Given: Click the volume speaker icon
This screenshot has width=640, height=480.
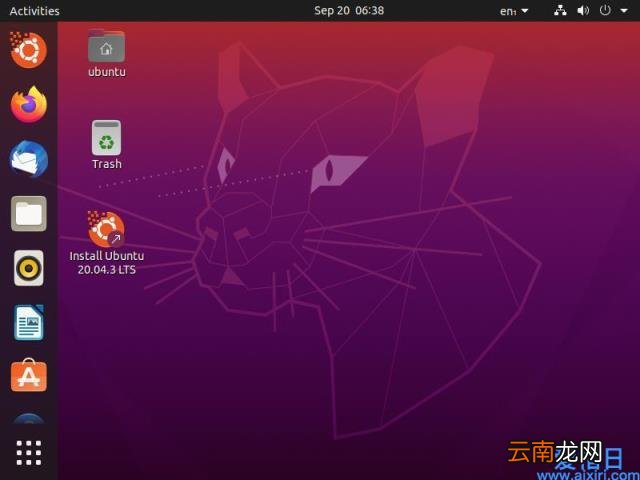Looking at the screenshot, I should tap(583, 11).
